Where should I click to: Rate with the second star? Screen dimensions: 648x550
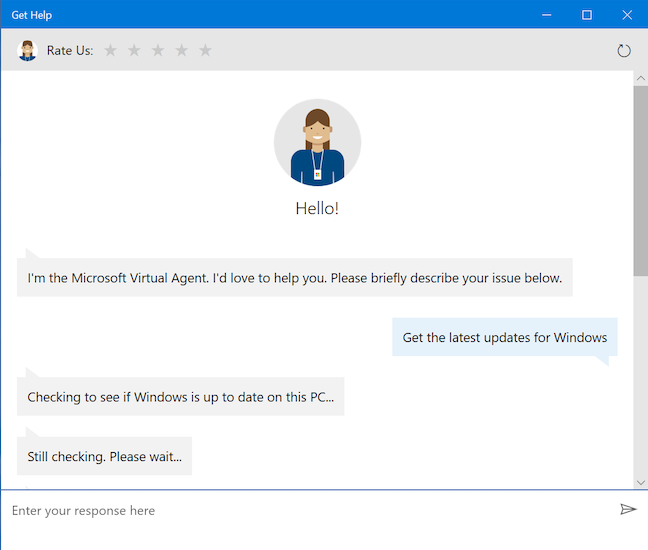coord(134,50)
